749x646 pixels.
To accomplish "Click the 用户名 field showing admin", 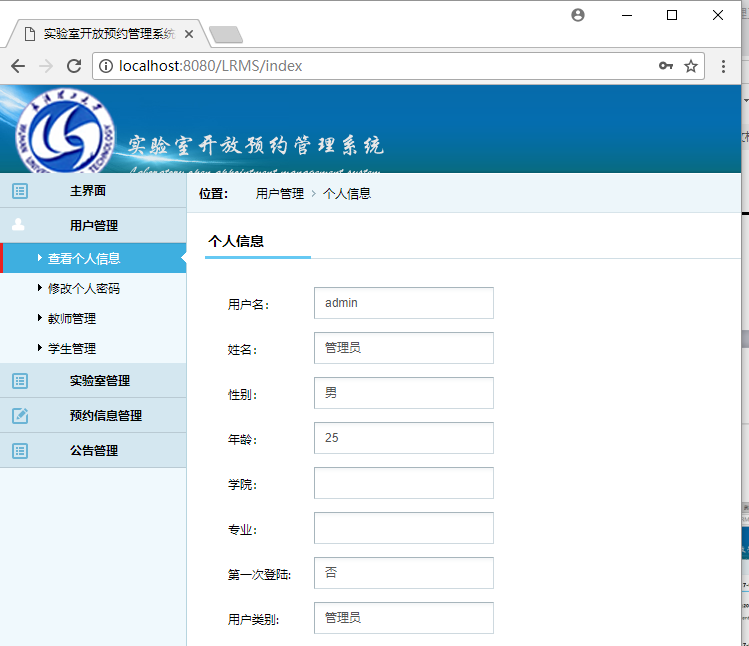I will (x=404, y=303).
